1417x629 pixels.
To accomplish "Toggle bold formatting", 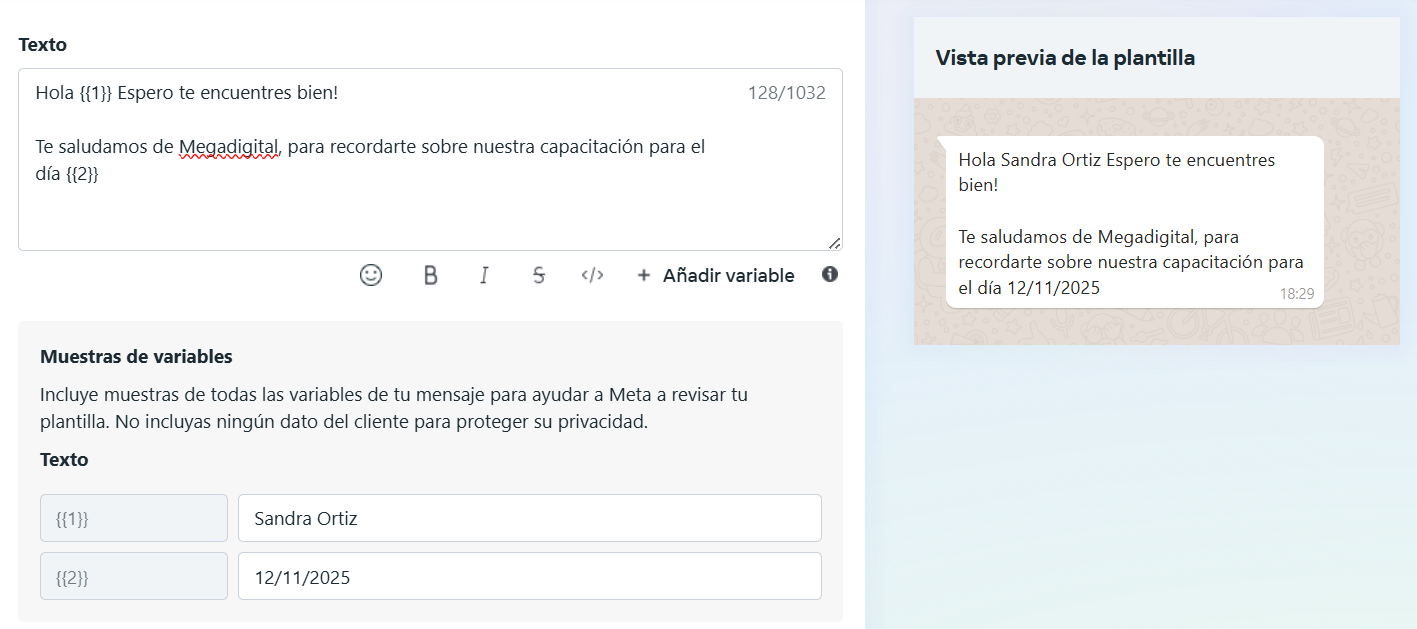I will pyautogui.click(x=430, y=275).
